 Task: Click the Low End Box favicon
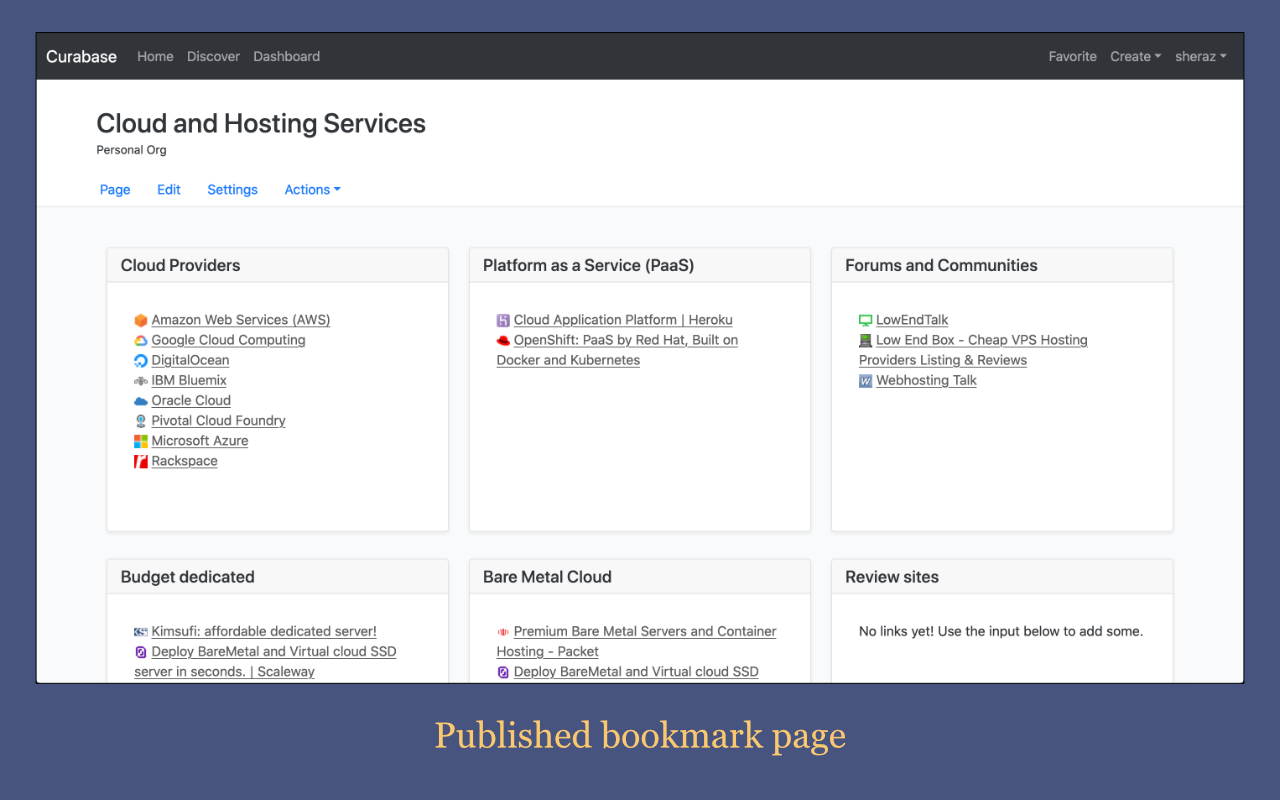tap(866, 341)
